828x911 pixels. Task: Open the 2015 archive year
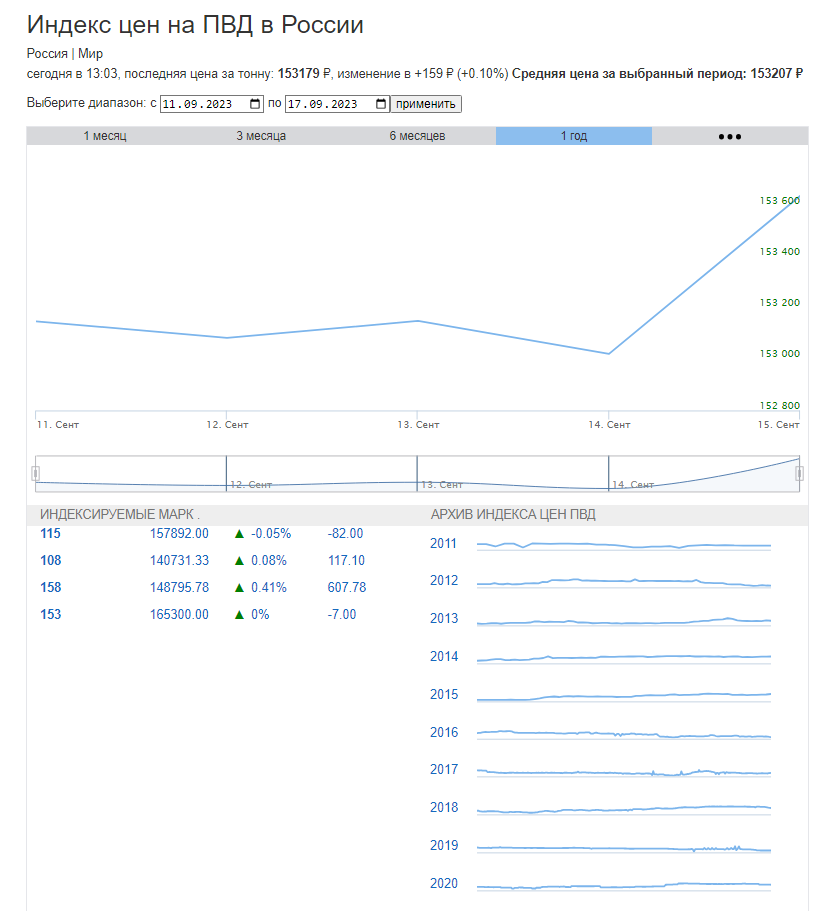pos(444,694)
